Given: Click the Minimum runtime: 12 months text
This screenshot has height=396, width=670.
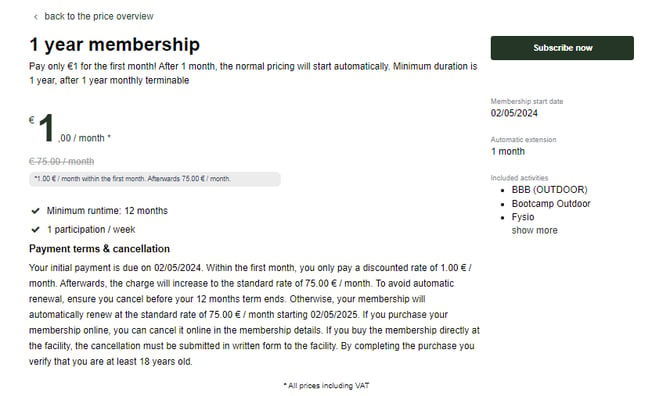Looking at the screenshot, I should pyautogui.click(x=107, y=211).
